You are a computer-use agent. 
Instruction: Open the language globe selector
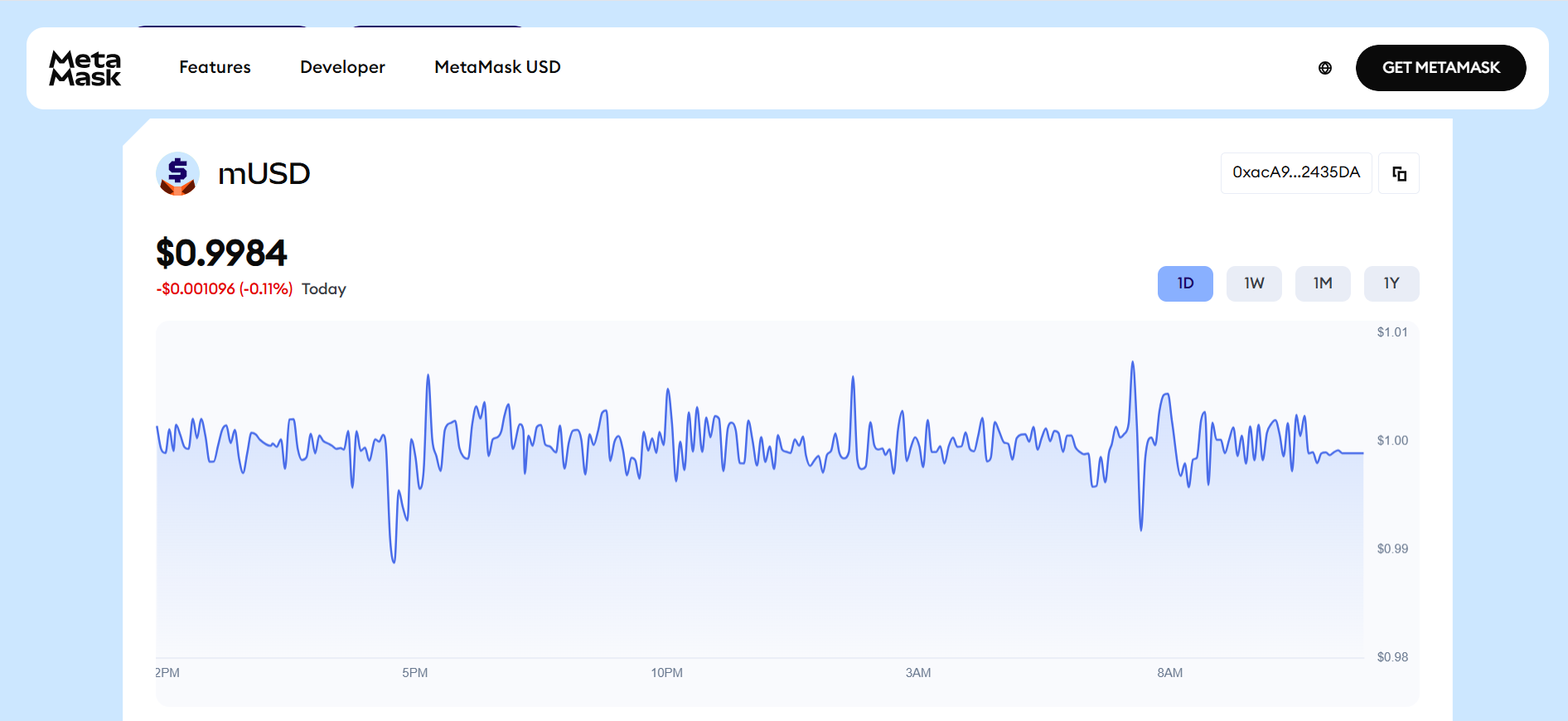click(1325, 68)
